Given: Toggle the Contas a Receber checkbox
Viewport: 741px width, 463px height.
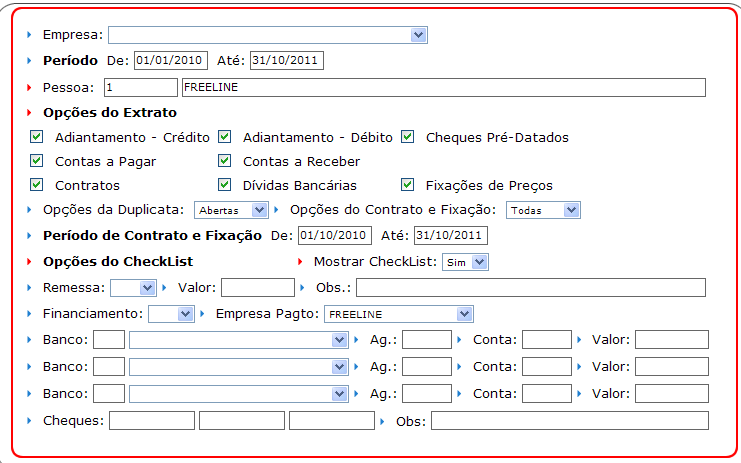Looking at the screenshot, I should tap(225, 161).
